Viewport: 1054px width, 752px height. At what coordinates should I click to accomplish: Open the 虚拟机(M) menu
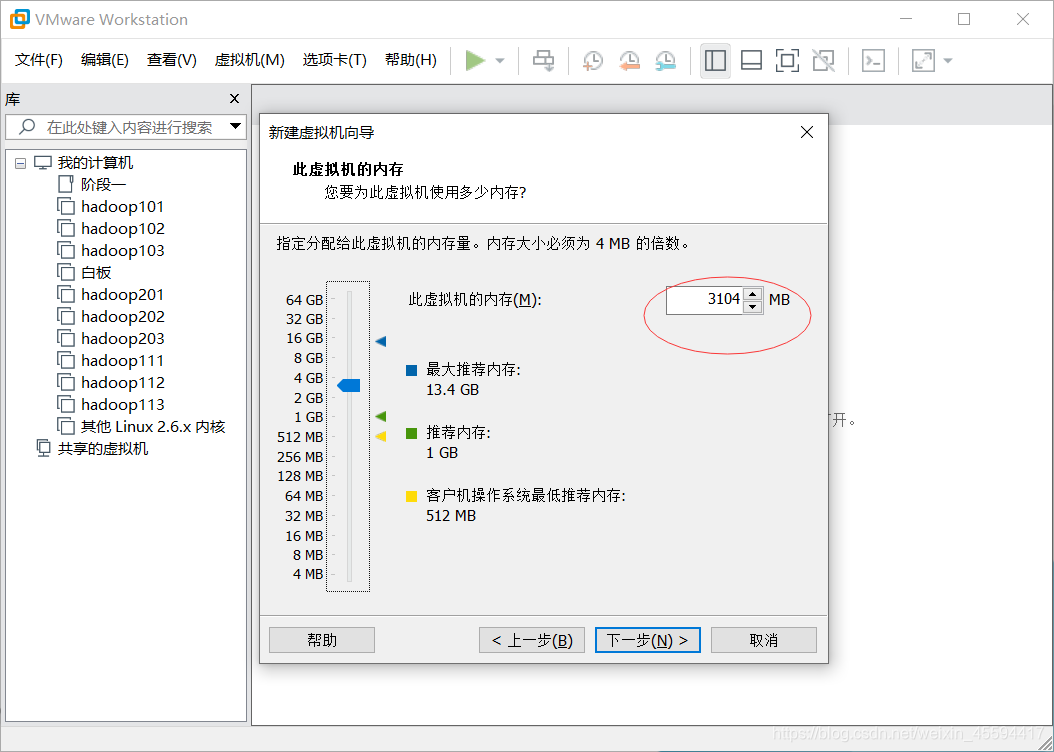(x=249, y=60)
